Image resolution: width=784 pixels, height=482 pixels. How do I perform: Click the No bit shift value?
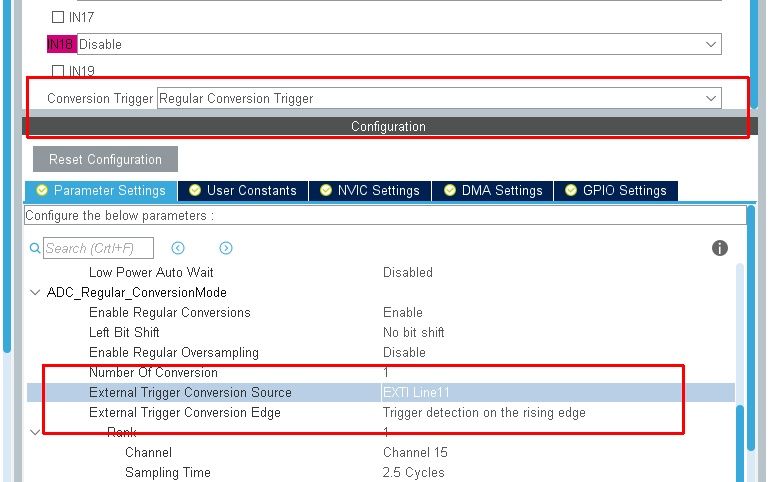[414, 332]
